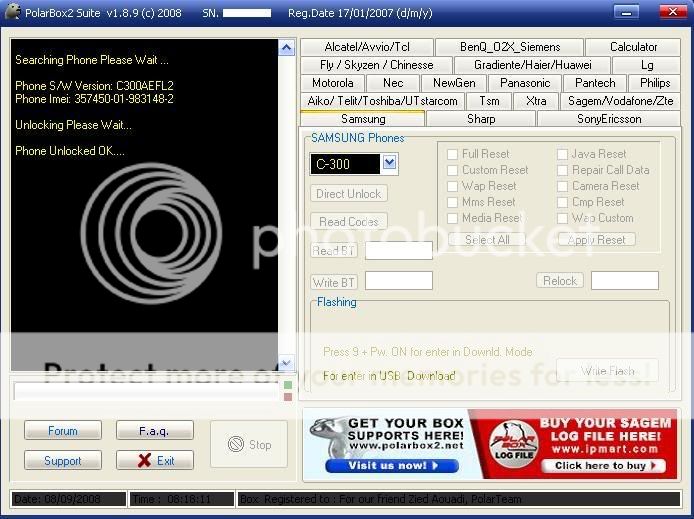Click the Read BT input field
Screen dimensions: 694x519
(x=399, y=250)
